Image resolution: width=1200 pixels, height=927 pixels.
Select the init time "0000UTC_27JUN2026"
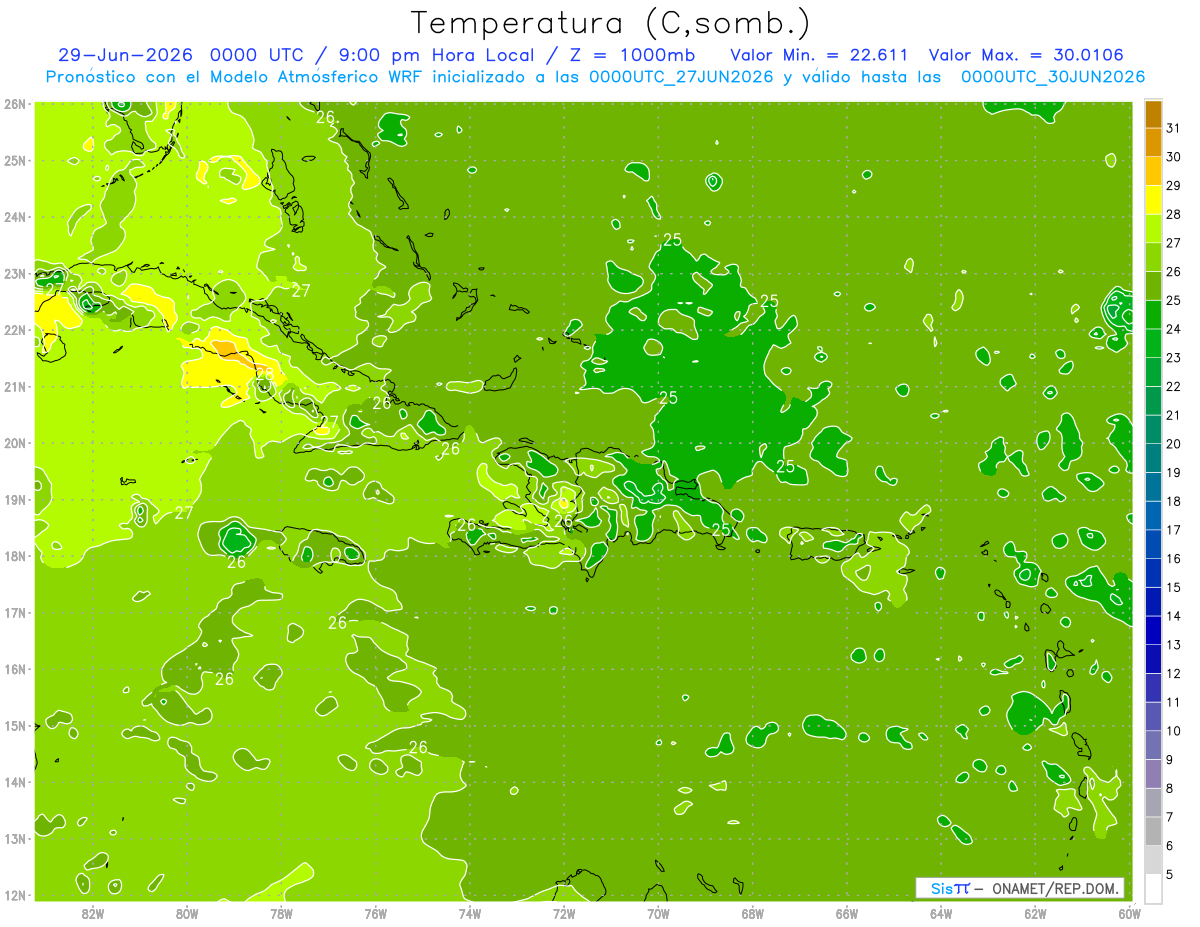coord(681,77)
